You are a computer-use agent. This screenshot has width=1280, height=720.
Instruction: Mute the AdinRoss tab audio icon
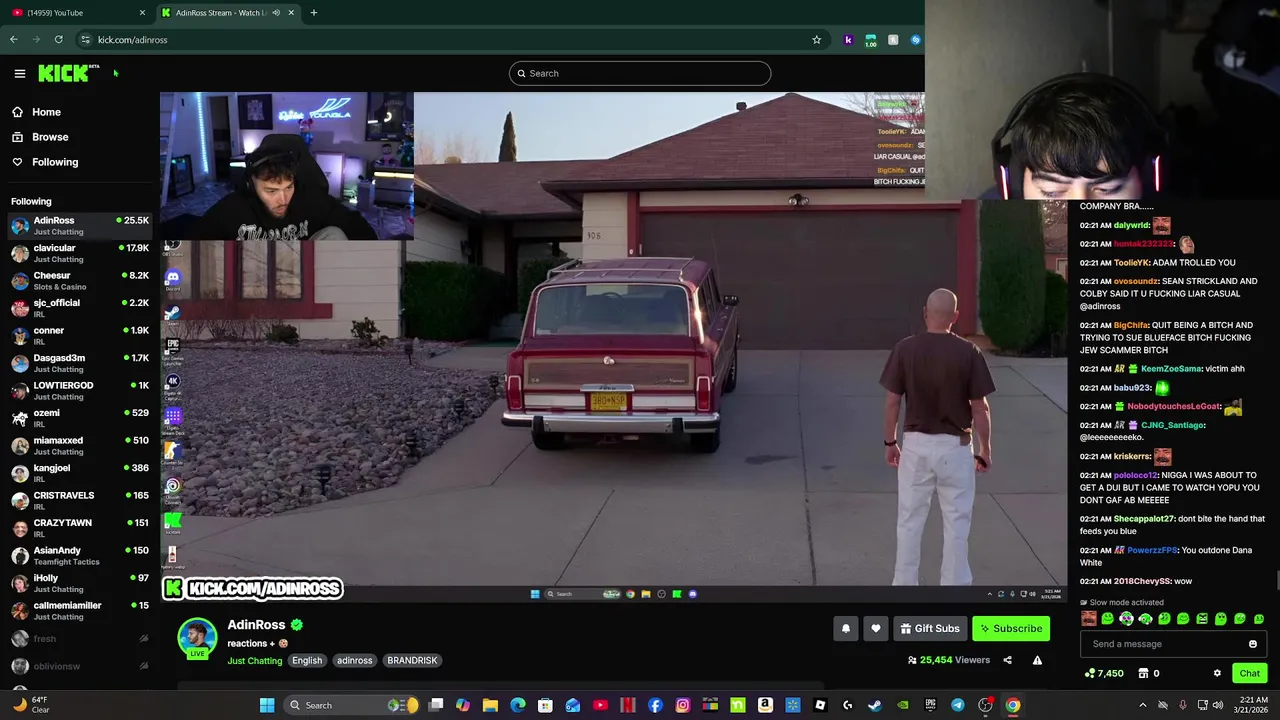[x=276, y=12]
